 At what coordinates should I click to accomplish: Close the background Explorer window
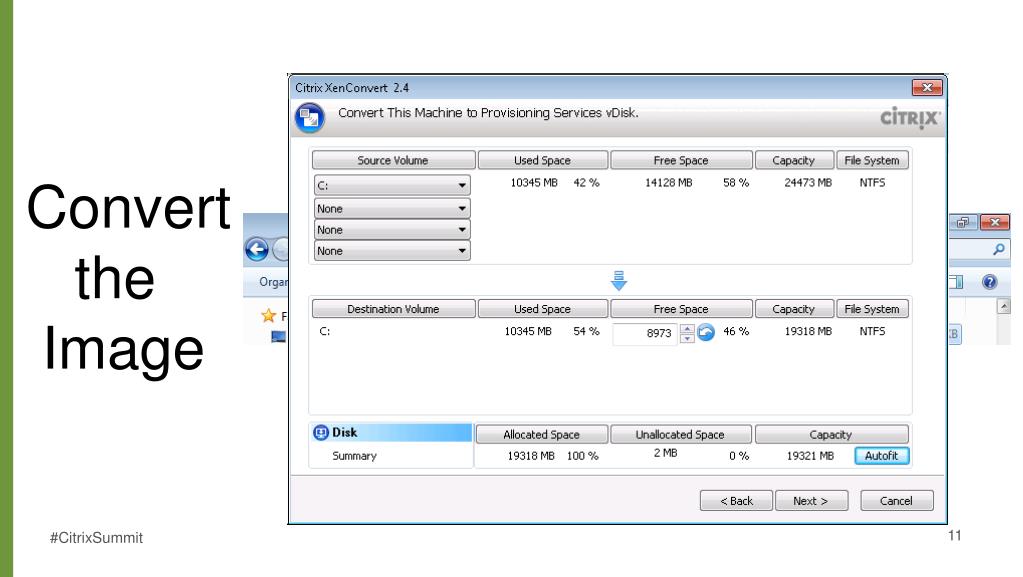(995, 222)
